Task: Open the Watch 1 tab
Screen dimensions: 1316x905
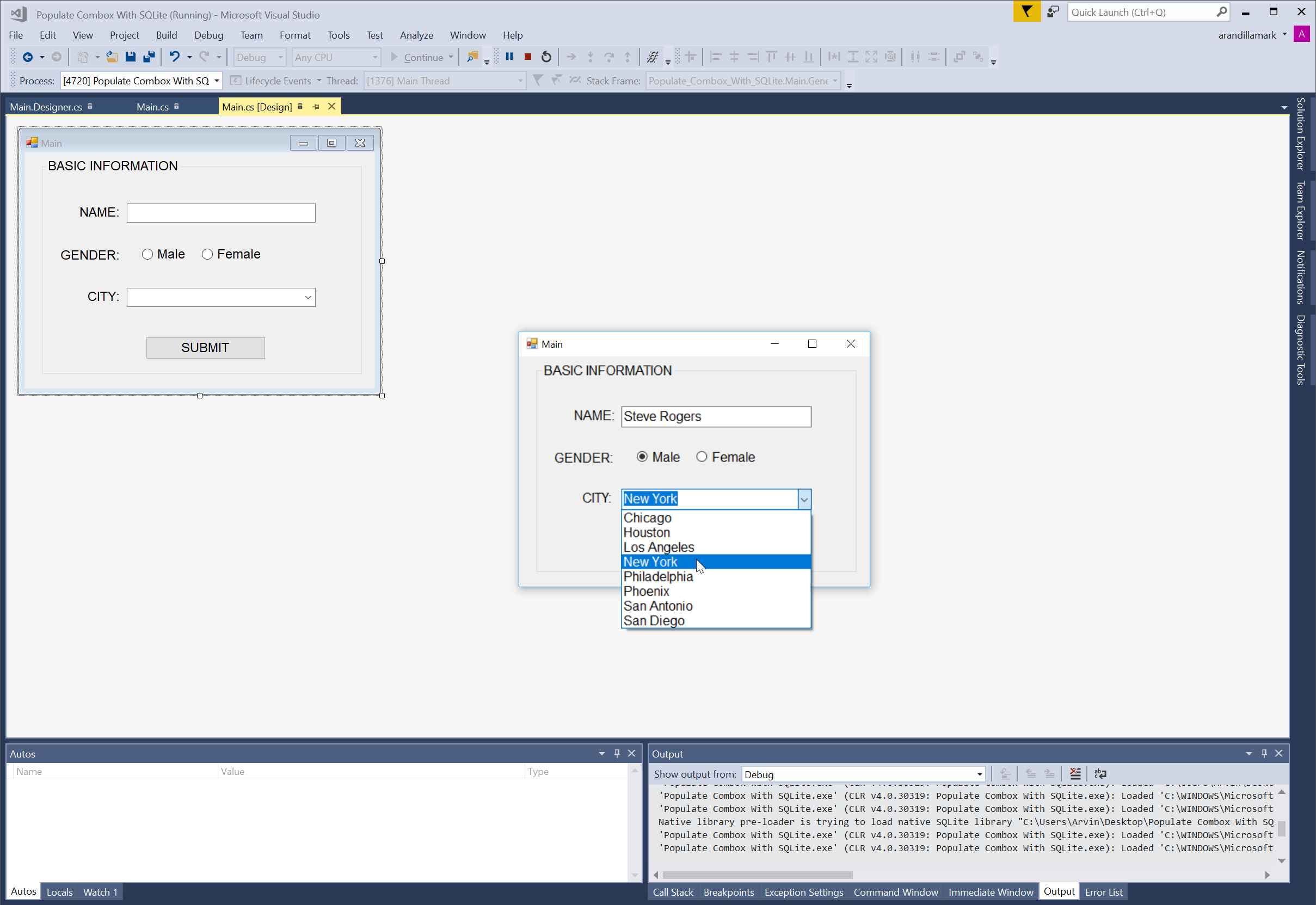Action: pyautogui.click(x=100, y=892)
